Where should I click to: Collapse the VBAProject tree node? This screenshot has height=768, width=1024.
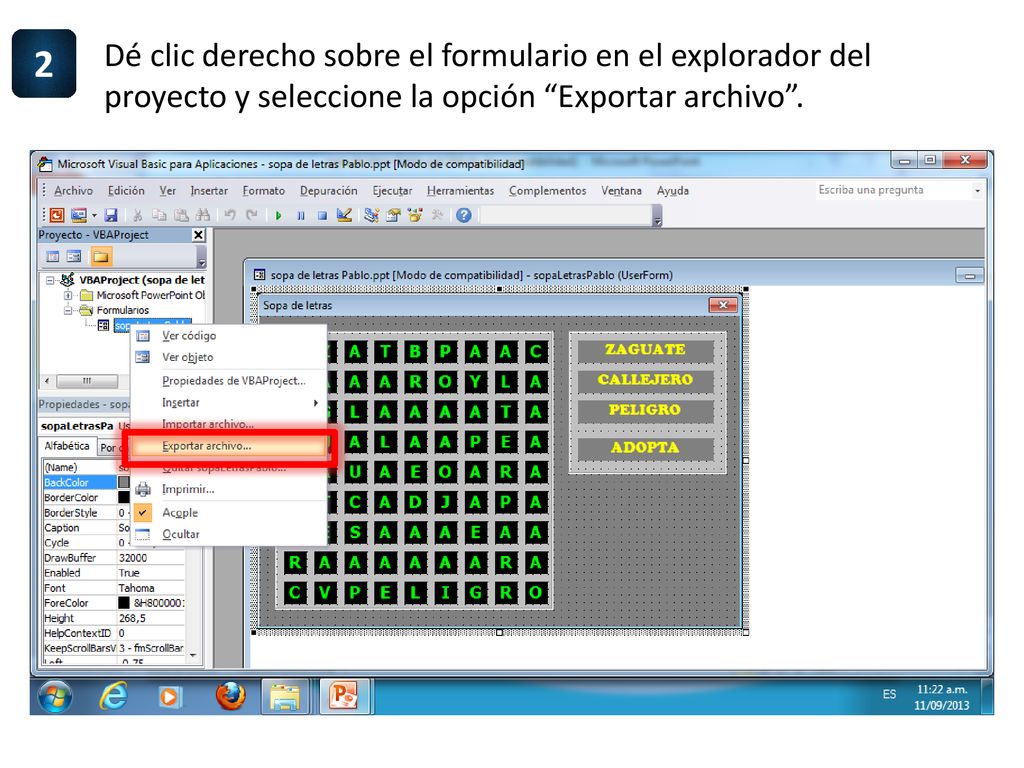50,280
